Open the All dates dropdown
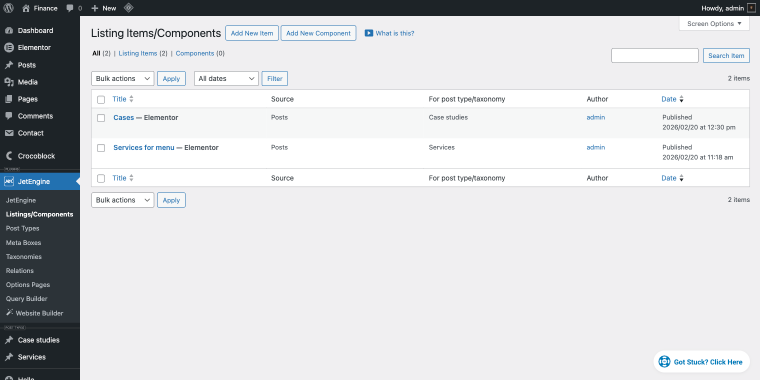This screenshot has width=760, height=380. pos(226,79)
